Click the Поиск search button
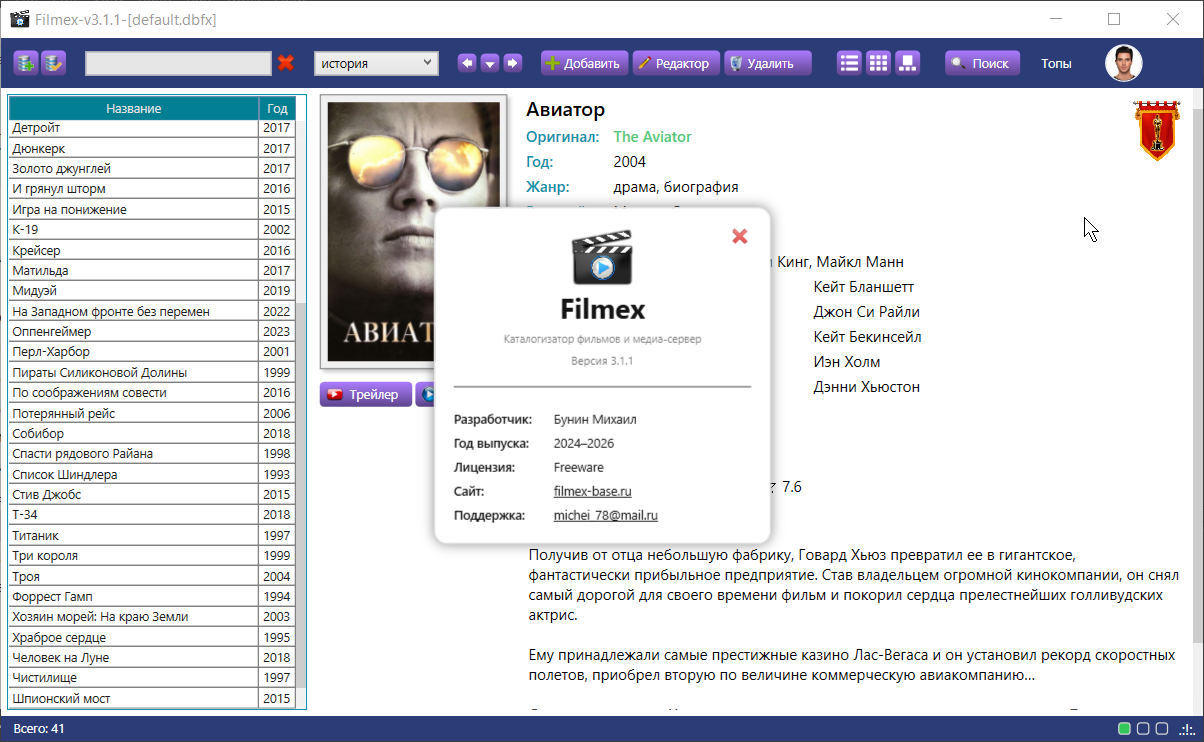1204x742 pixels. coord(982,63)
